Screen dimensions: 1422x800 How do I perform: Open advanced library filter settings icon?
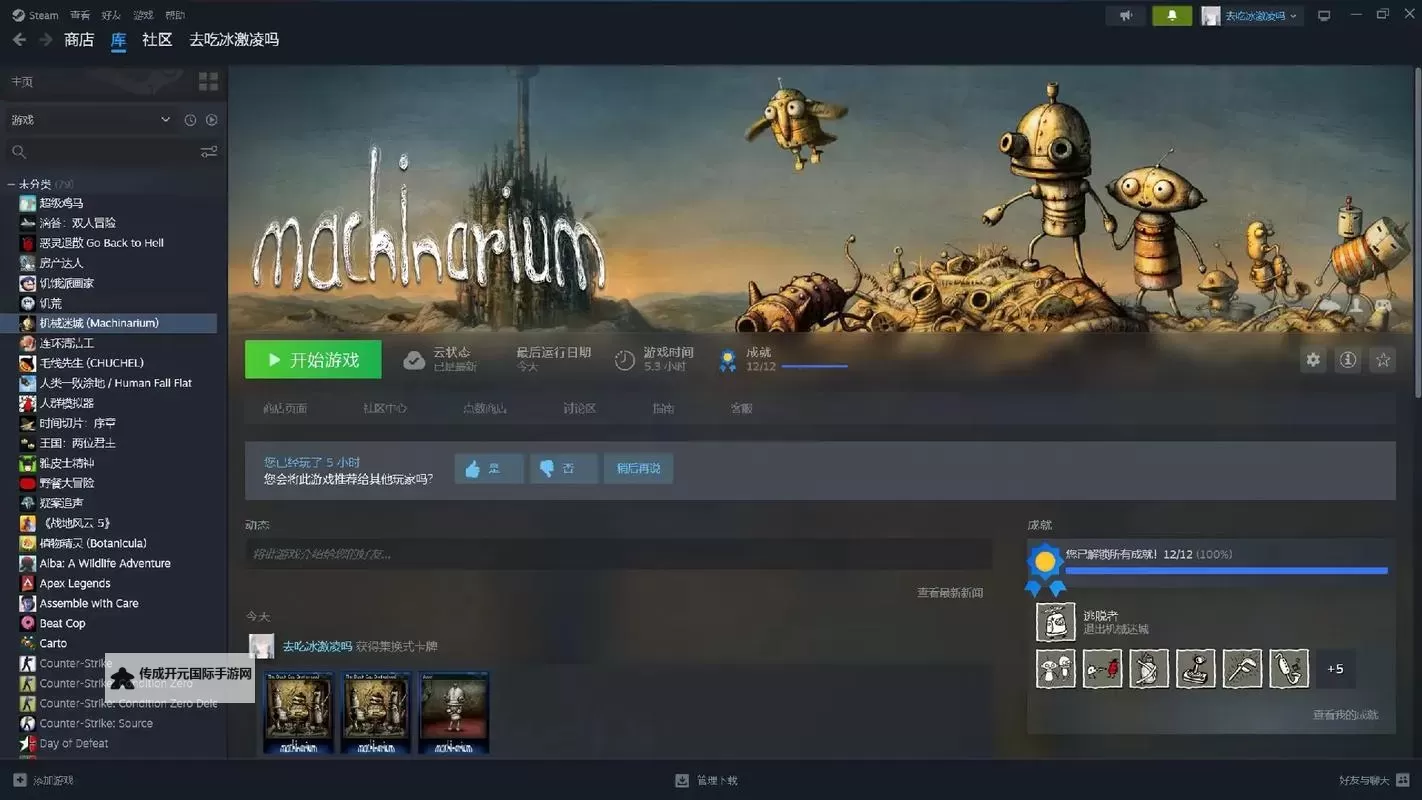coord(208,152)
